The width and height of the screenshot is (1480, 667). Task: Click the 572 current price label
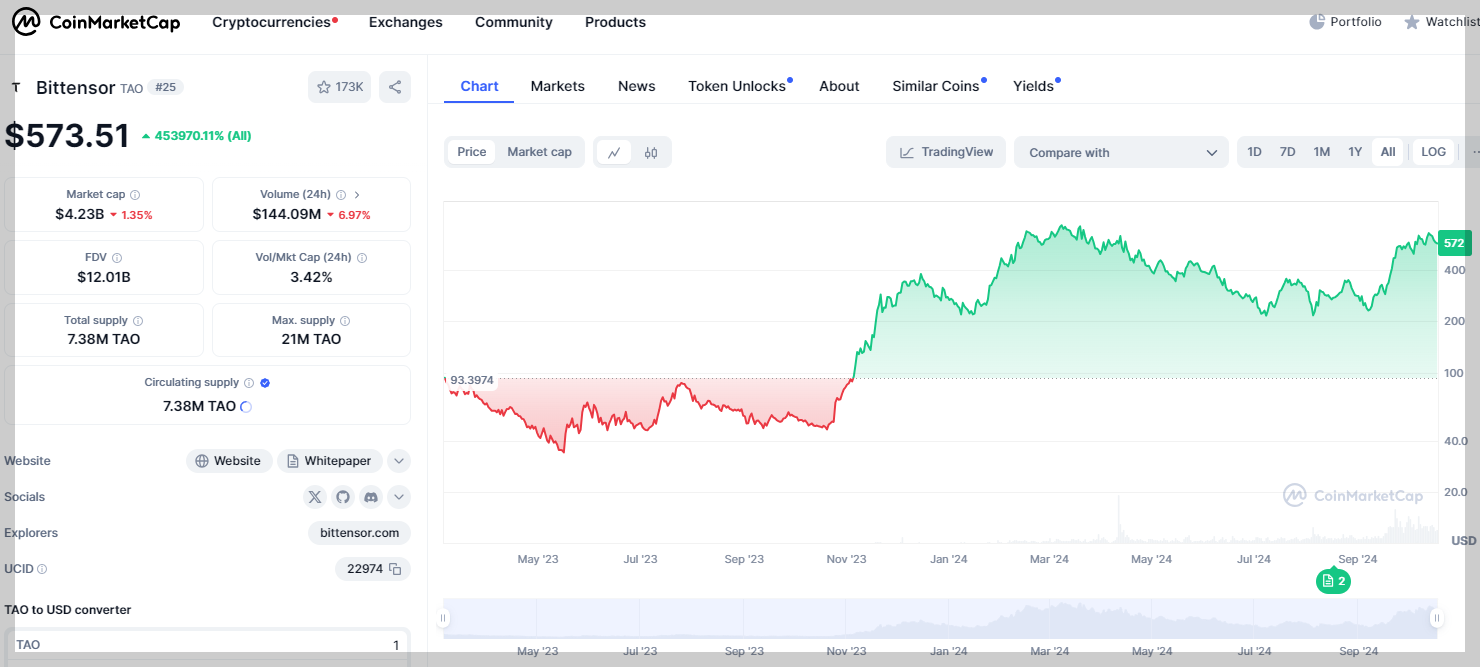click(1454, 243)
